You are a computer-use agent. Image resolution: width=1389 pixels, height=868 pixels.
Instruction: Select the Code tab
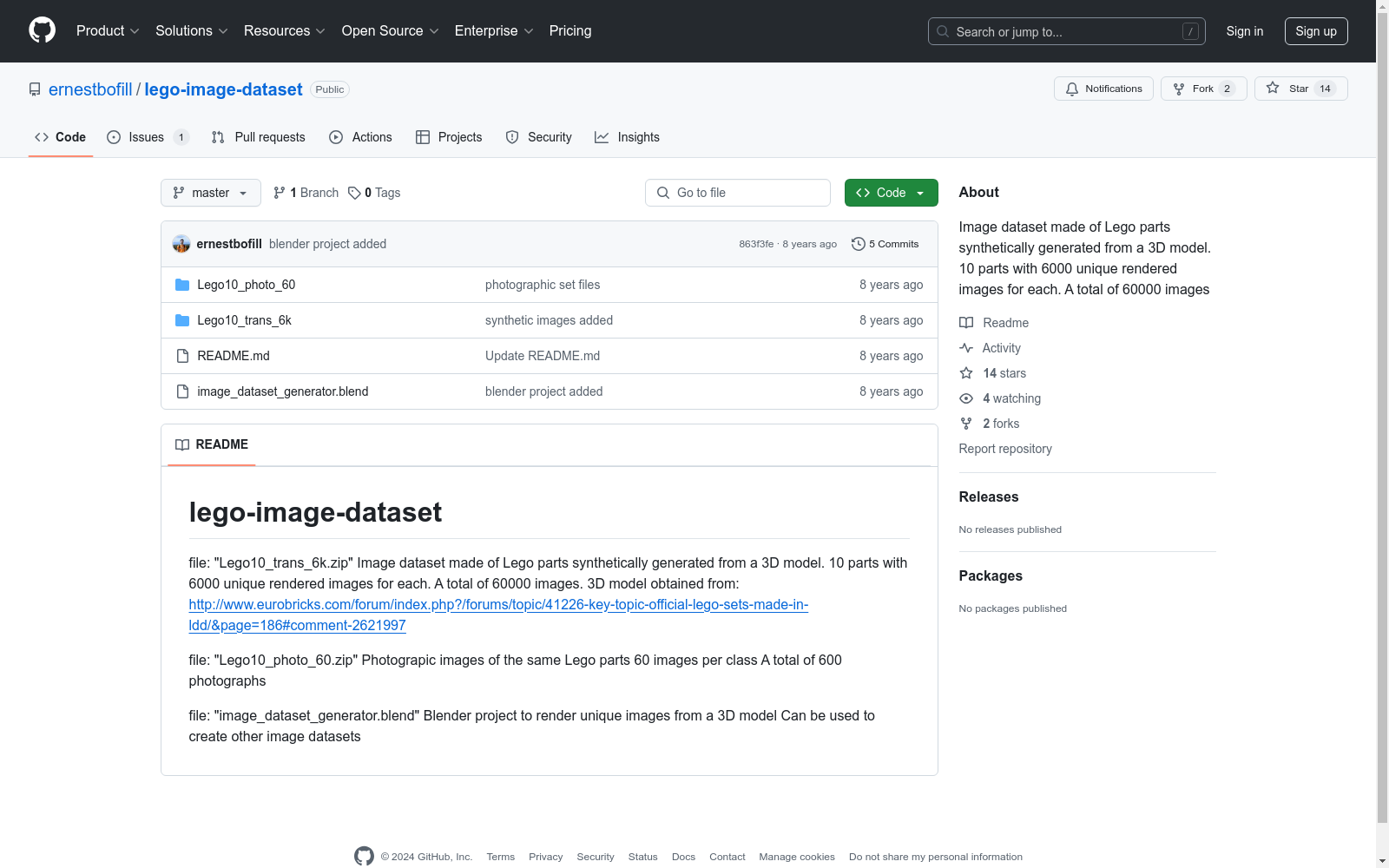click(61, 137)
